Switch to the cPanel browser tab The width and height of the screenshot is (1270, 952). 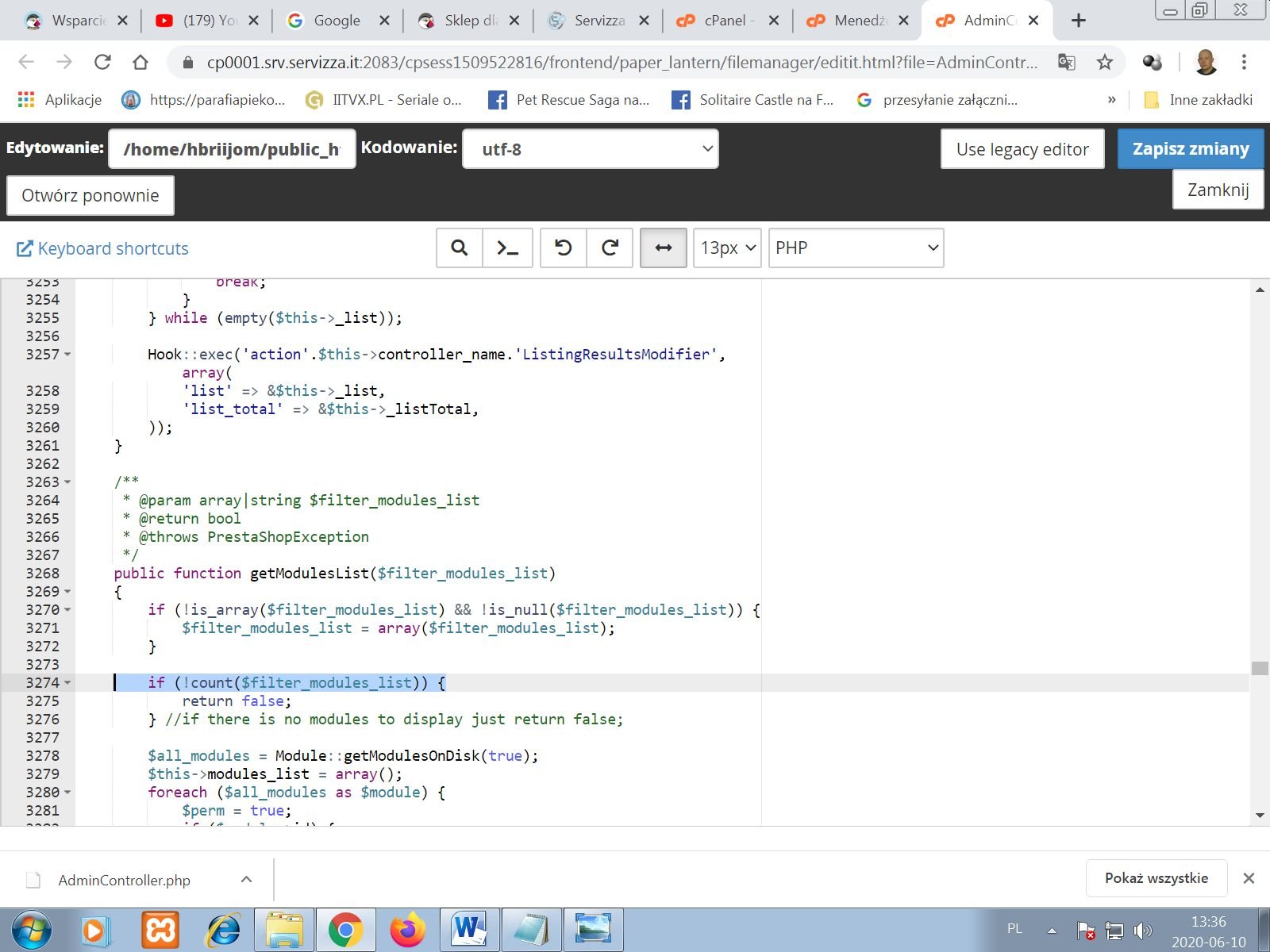tap(726, 21)
